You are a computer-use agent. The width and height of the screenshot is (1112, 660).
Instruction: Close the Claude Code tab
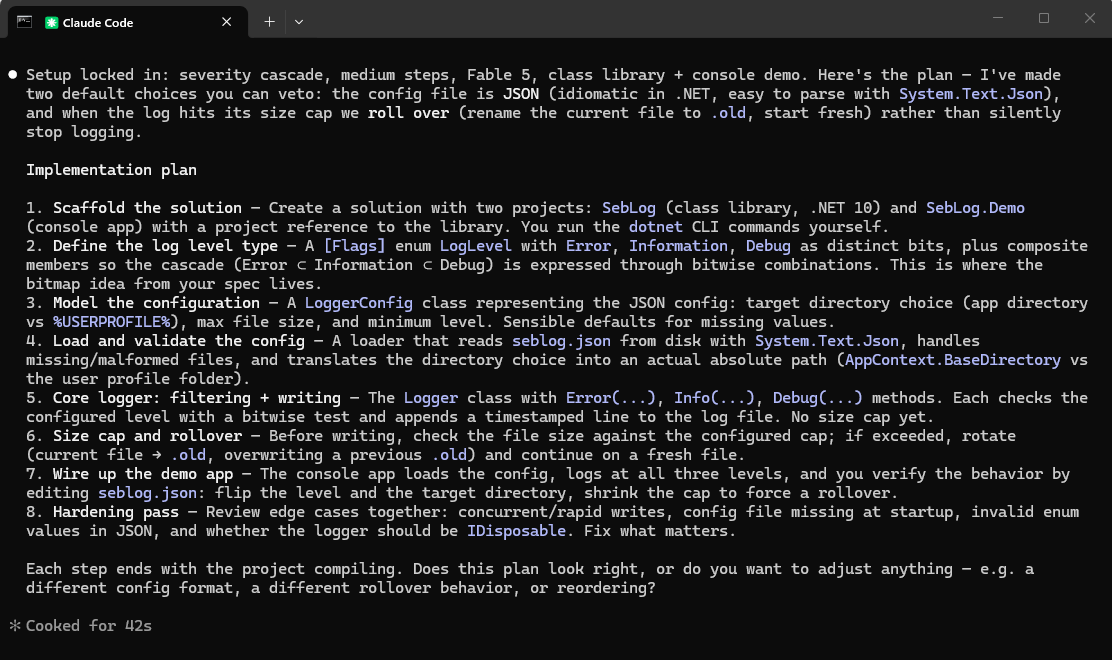click(x=226, y=22)
